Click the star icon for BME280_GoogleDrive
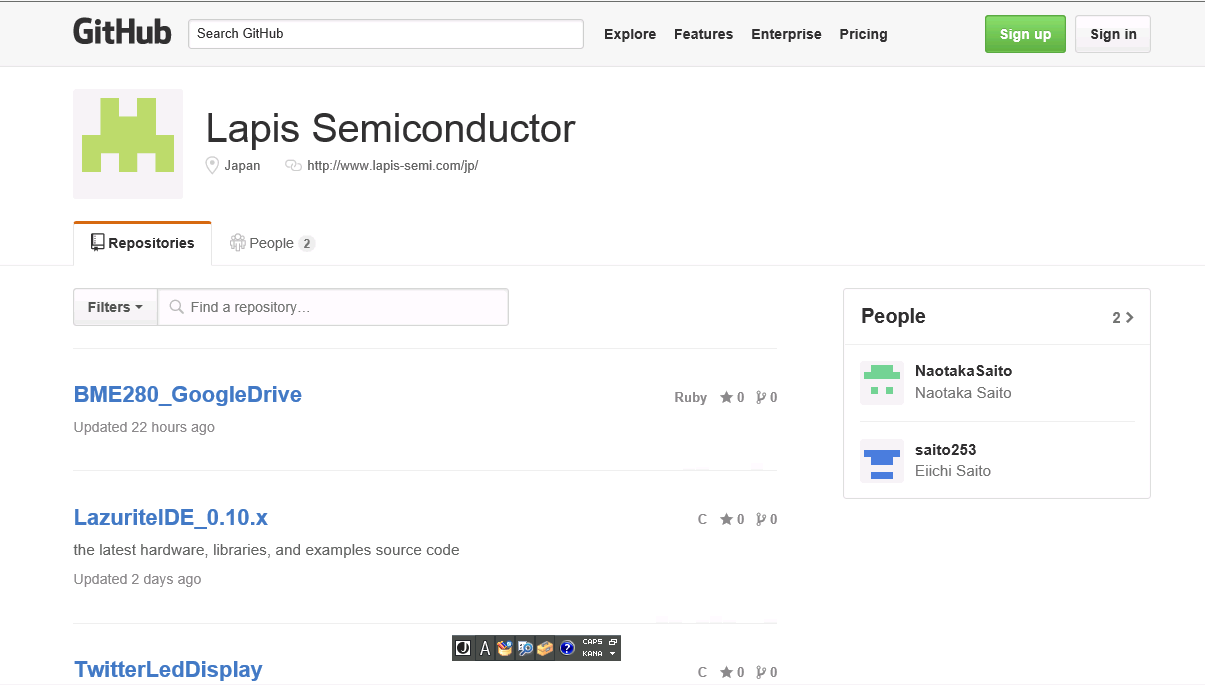Image resolution: width=1205 pixels, height=685 pixels. click(726, 397)
